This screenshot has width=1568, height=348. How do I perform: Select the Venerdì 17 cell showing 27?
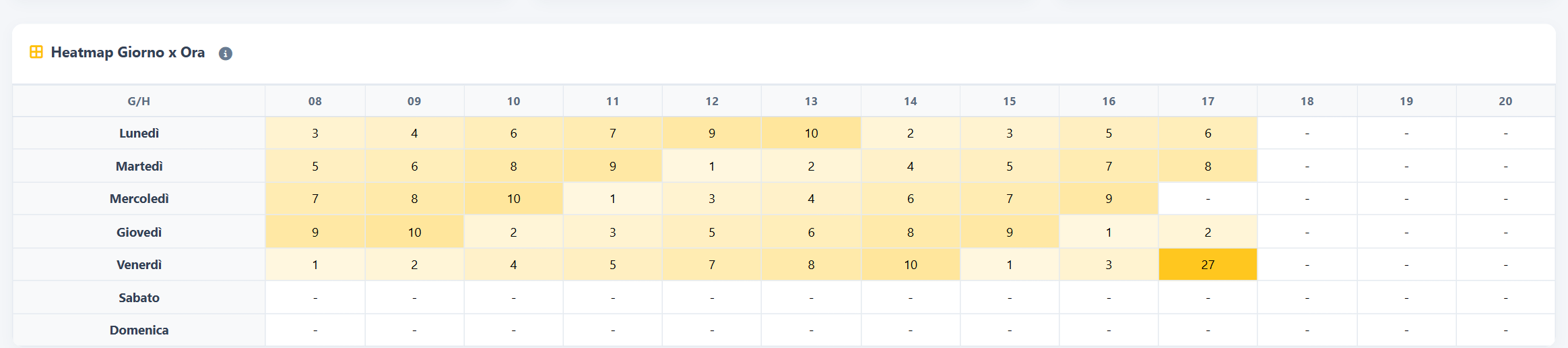[1208, 264]
